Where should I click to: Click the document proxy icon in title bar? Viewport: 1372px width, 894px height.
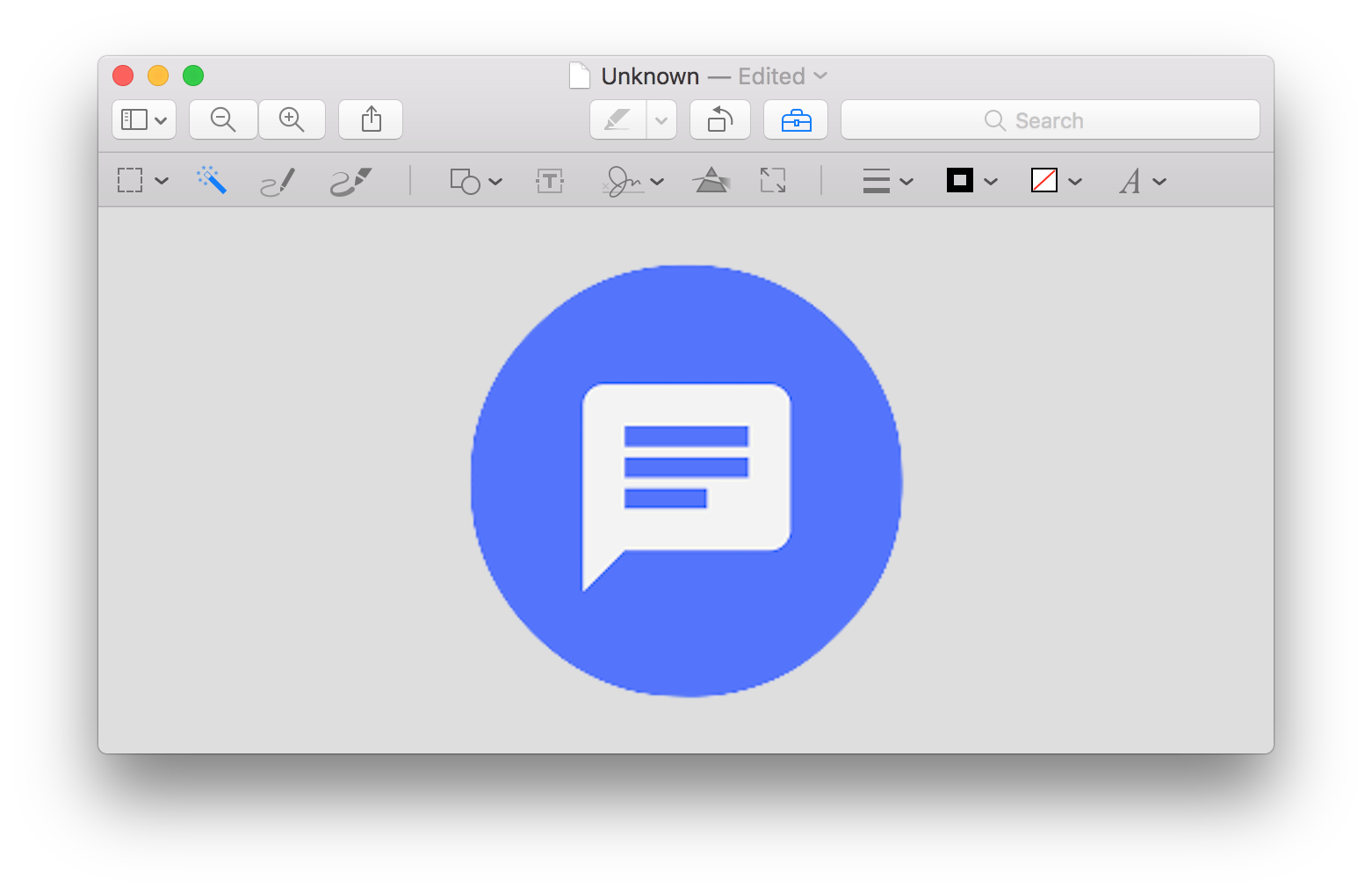[580, 76]
